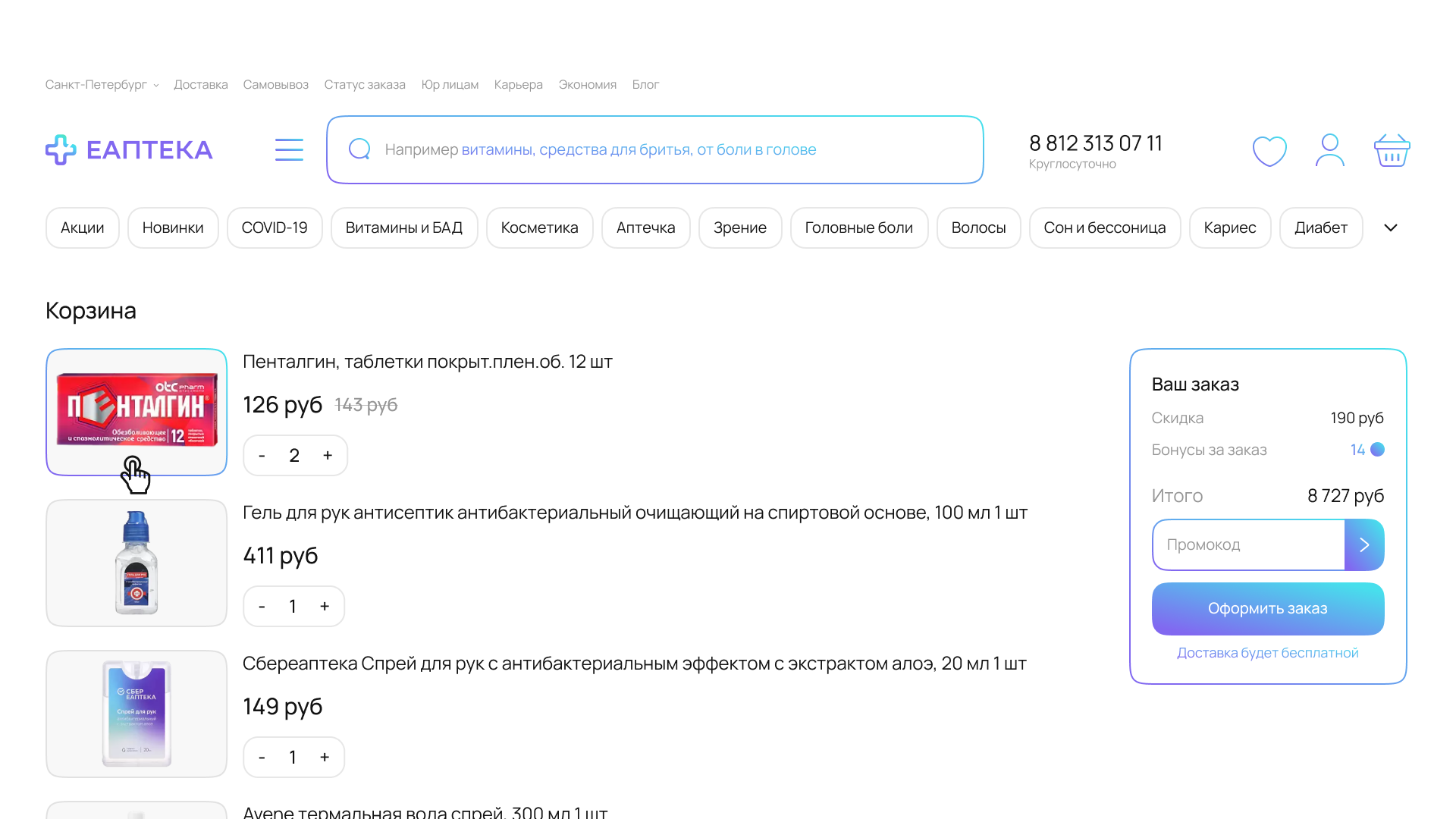The image size is (1456, 819).
Task: Open the Сон и бессонница category
Action: click(x=1104, y=227)
